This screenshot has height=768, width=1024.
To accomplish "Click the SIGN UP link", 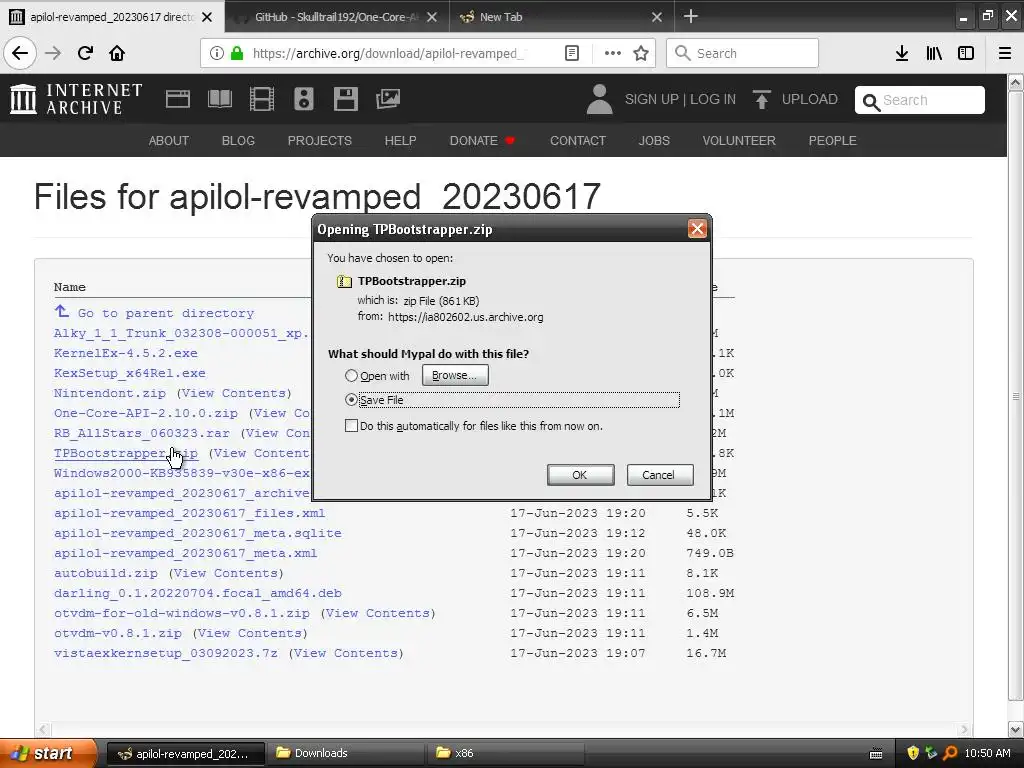I will [651, 99].
